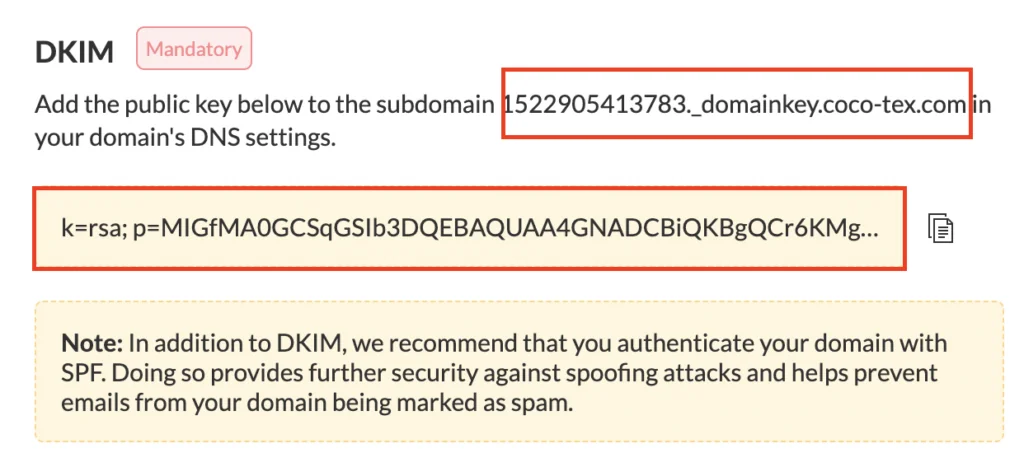Click the trailing ellipsis of the truncated key
The image size is (1024, 453).
[x=871, y=229]
